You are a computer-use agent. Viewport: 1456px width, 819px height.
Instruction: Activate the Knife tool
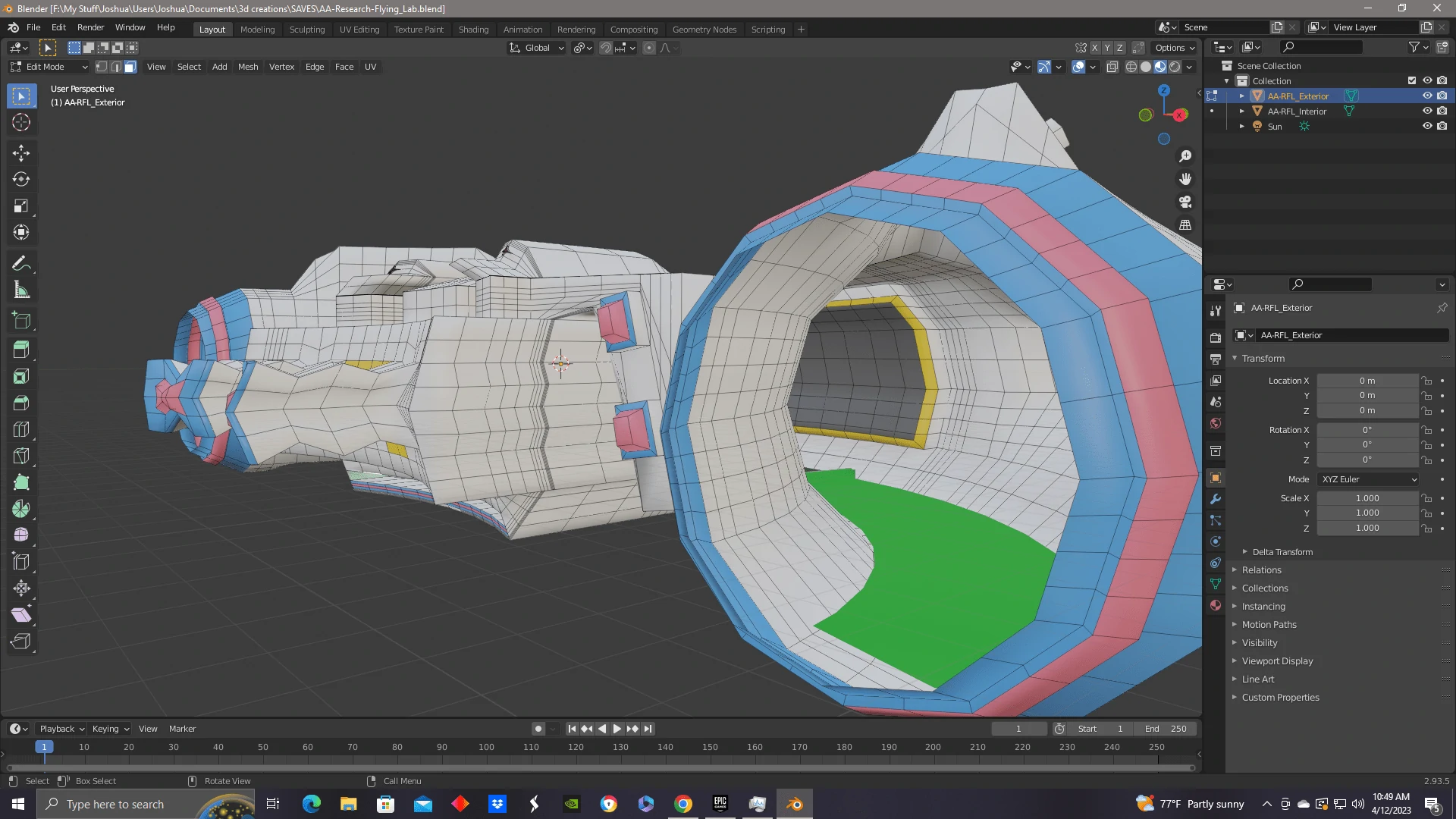click(21, 456)
